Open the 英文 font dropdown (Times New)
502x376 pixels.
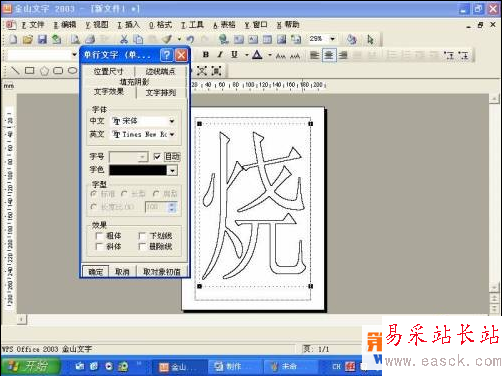click(172, 135)
